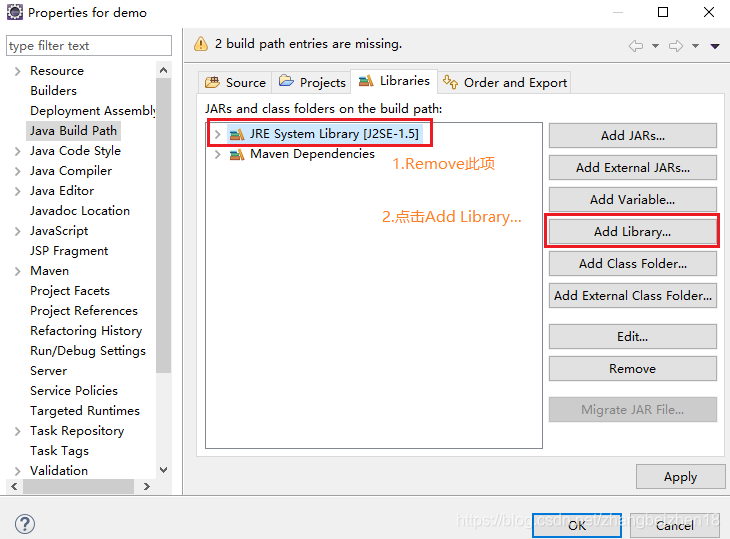Viewport: 730px width, 539px height.
Task: Click Add External Class Folder... button
Action: [x=633, y=296]
